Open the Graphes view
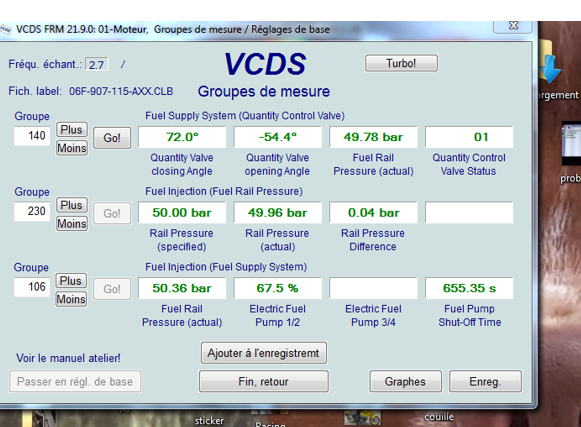The width and height of the screenshot is (581, 427). click(405, 381)
